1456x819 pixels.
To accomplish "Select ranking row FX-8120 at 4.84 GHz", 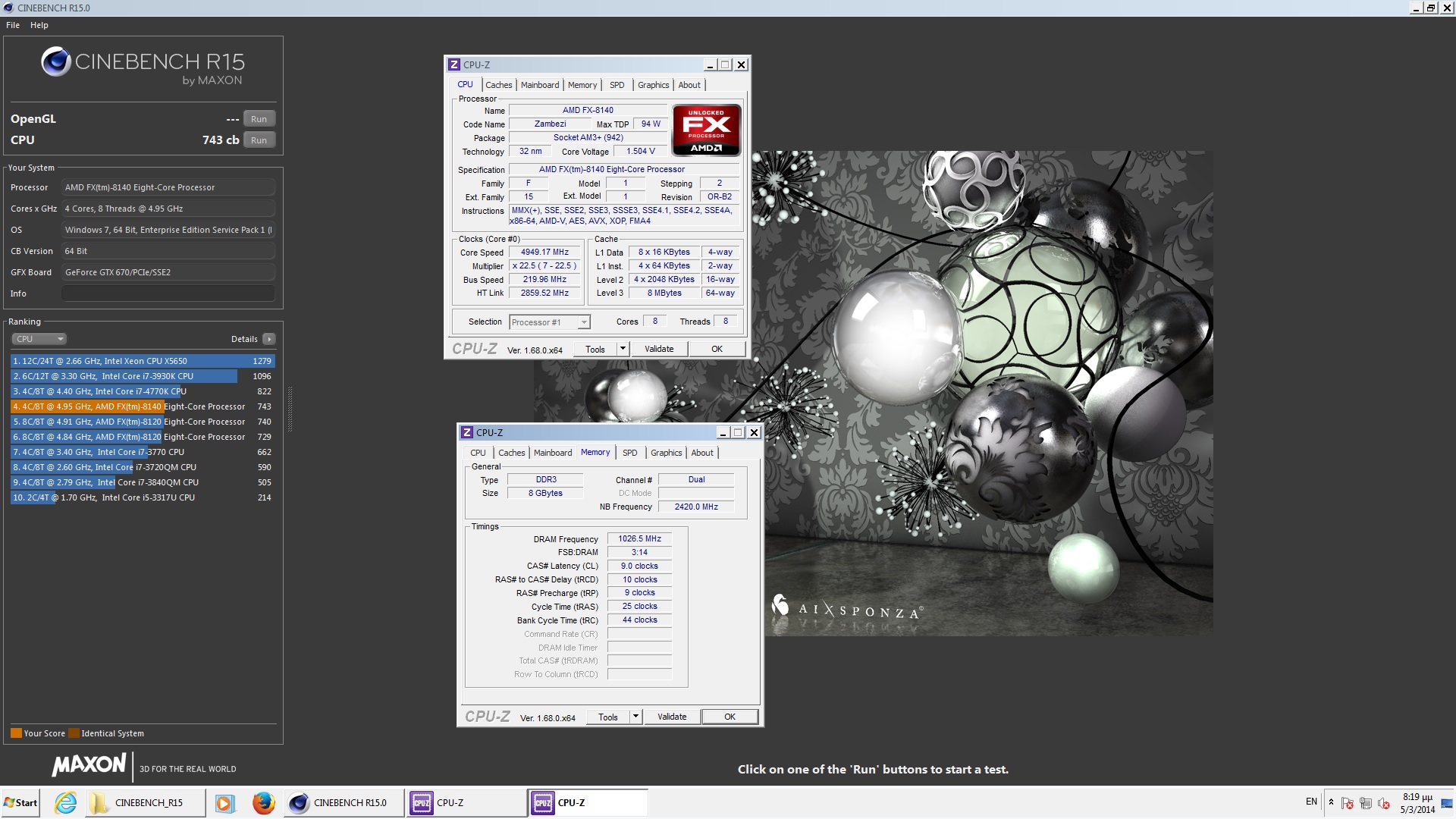I will pyautogui.click(x=143, y=437).
